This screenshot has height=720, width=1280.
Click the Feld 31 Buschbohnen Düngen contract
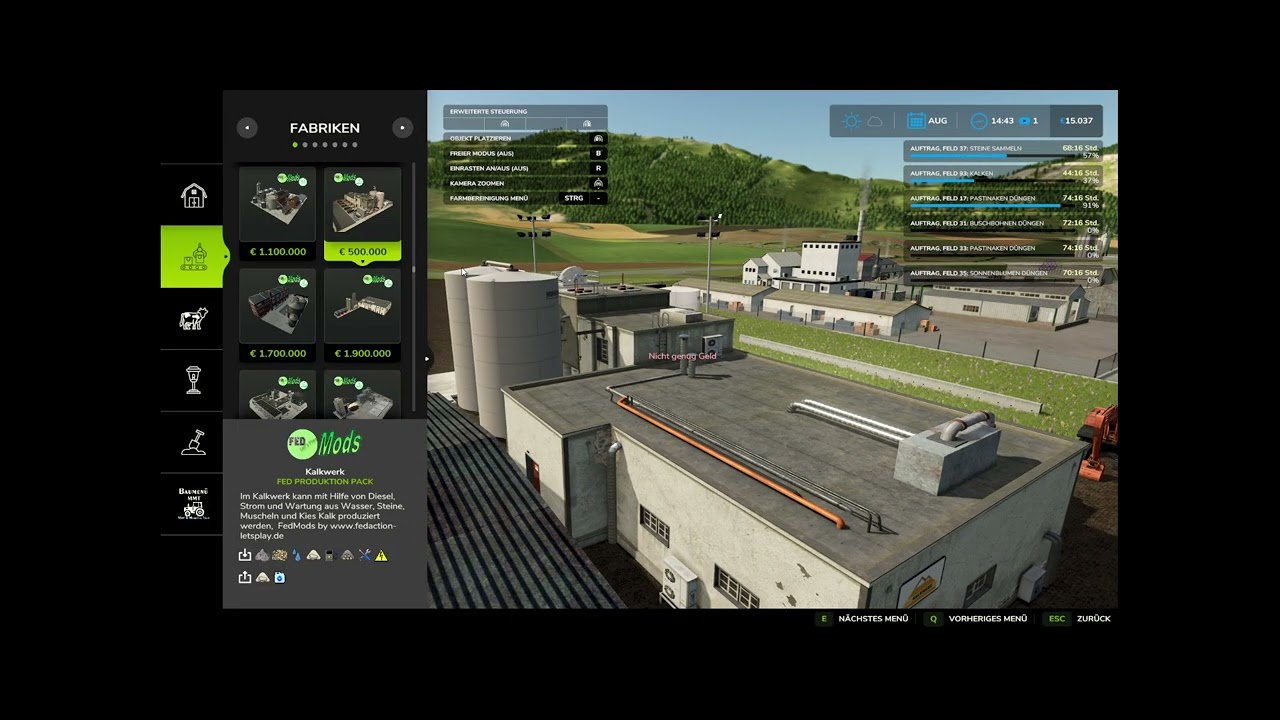pos(1003,225)
